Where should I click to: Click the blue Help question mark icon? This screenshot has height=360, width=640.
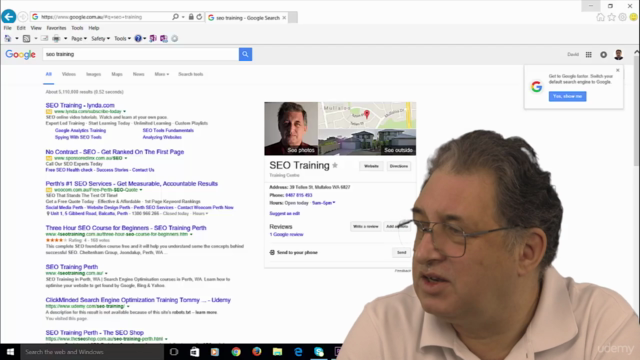coord(138,38)
